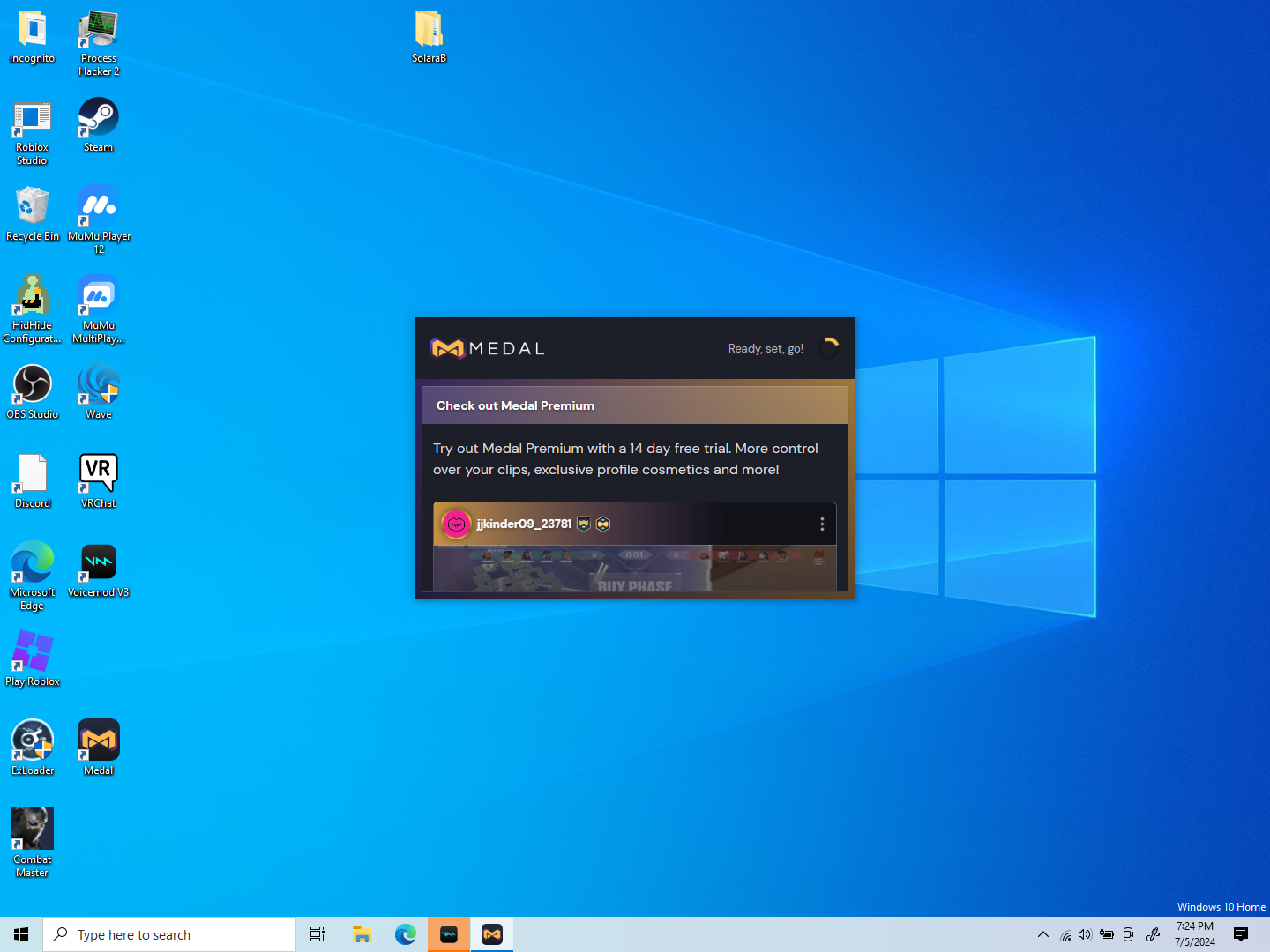Screen dimensions: 1270x952
Task: Launch VRChat from desktop
Action: [x=99, y=481]
